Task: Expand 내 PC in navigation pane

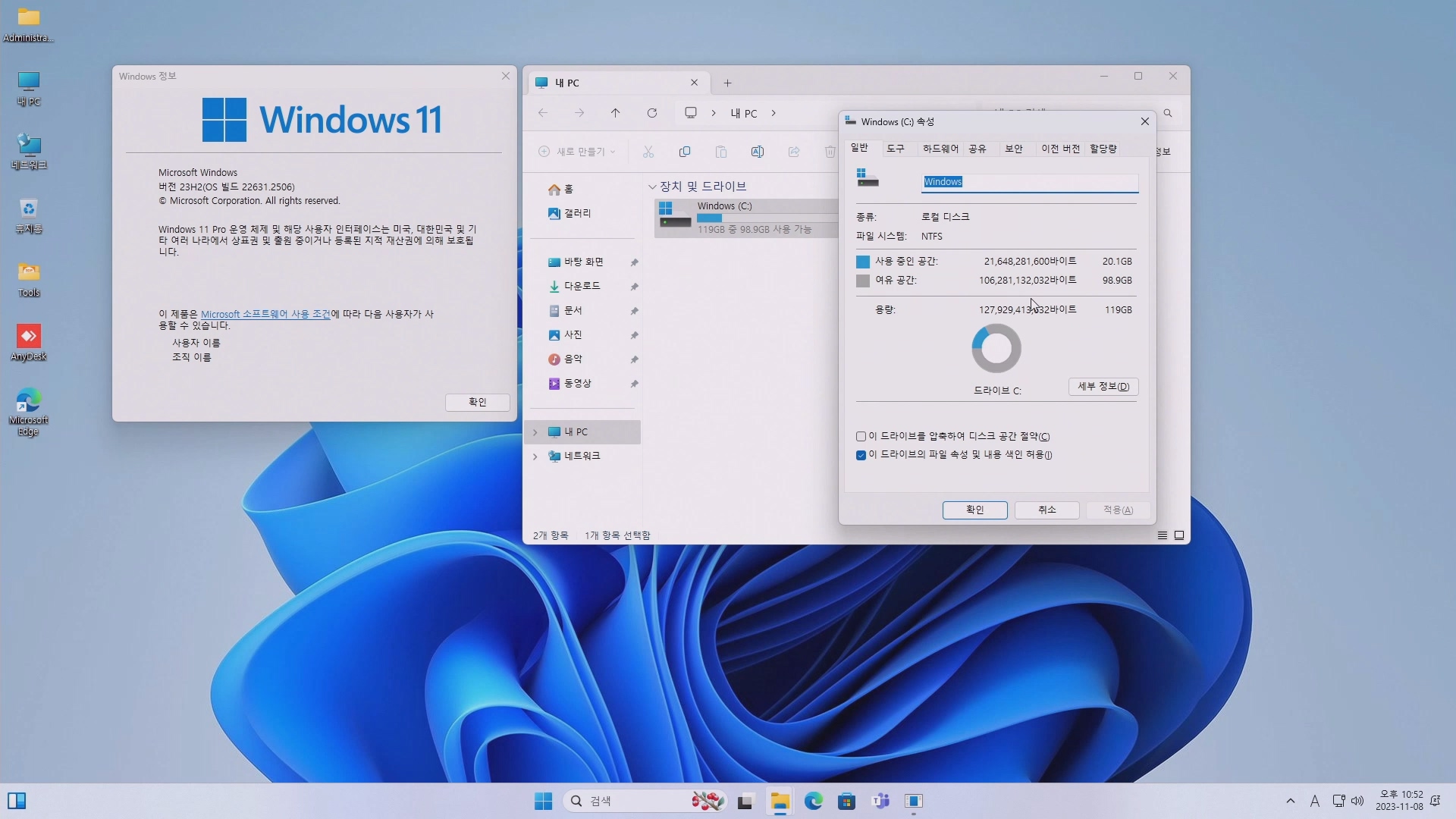Action: [535, 431]
